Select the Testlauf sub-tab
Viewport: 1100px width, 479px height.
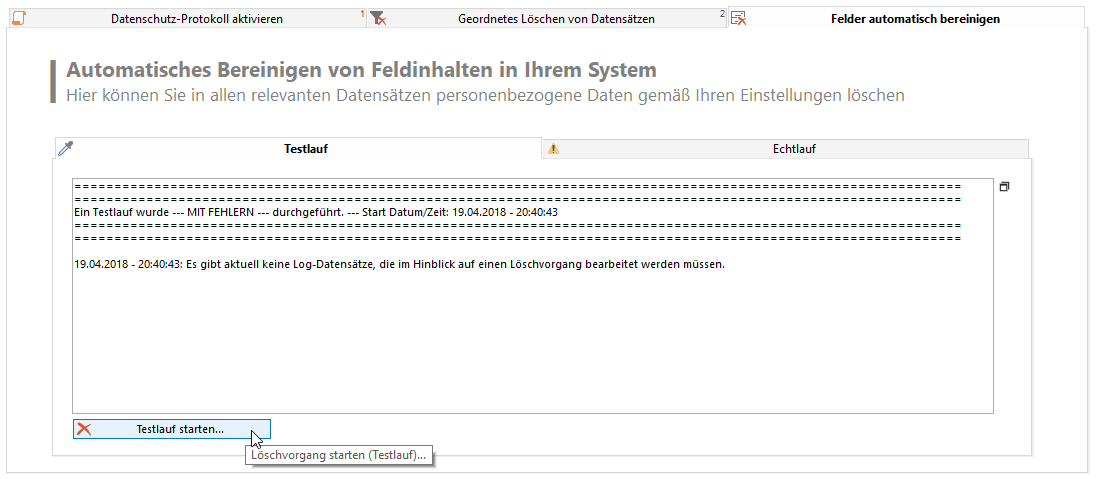306,149
